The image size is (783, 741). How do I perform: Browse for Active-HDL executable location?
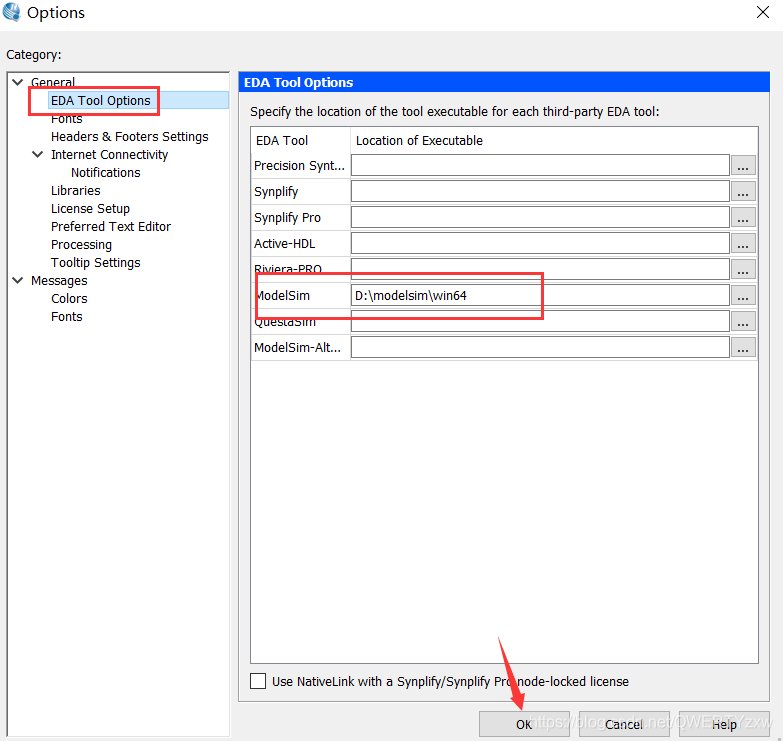pyautogui.click(x=743, y=243)
